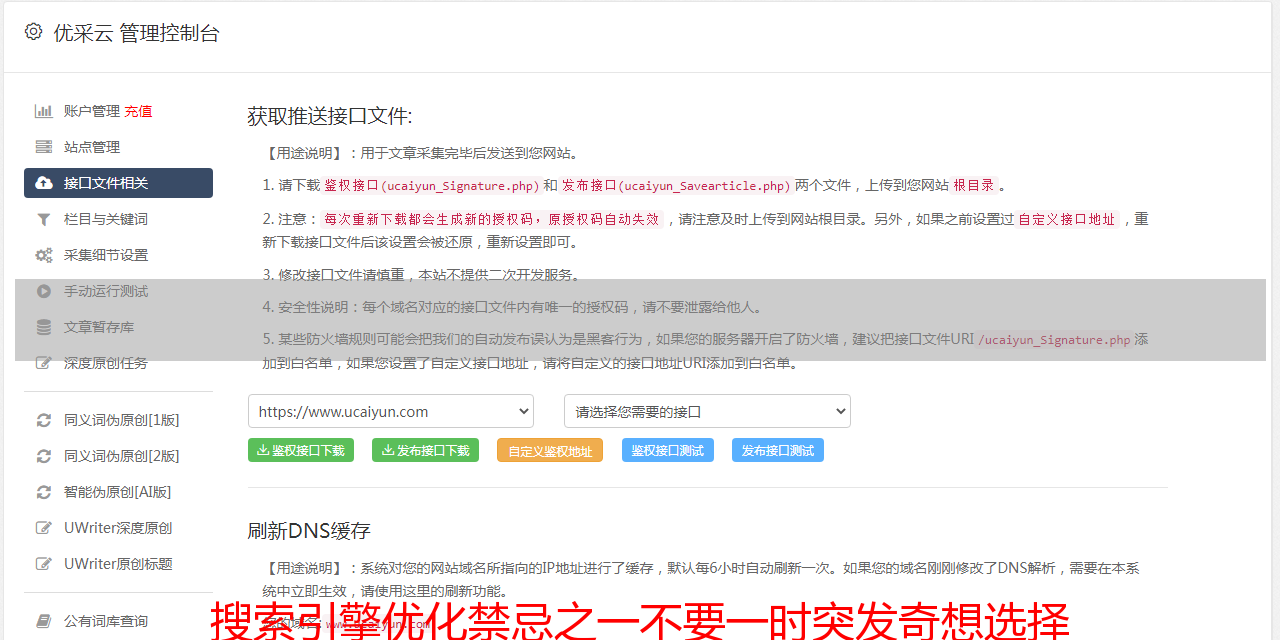Open the 请选择您需要的接口 dropdown
The width and height of the screenshot is (1280, 640).
707,411
